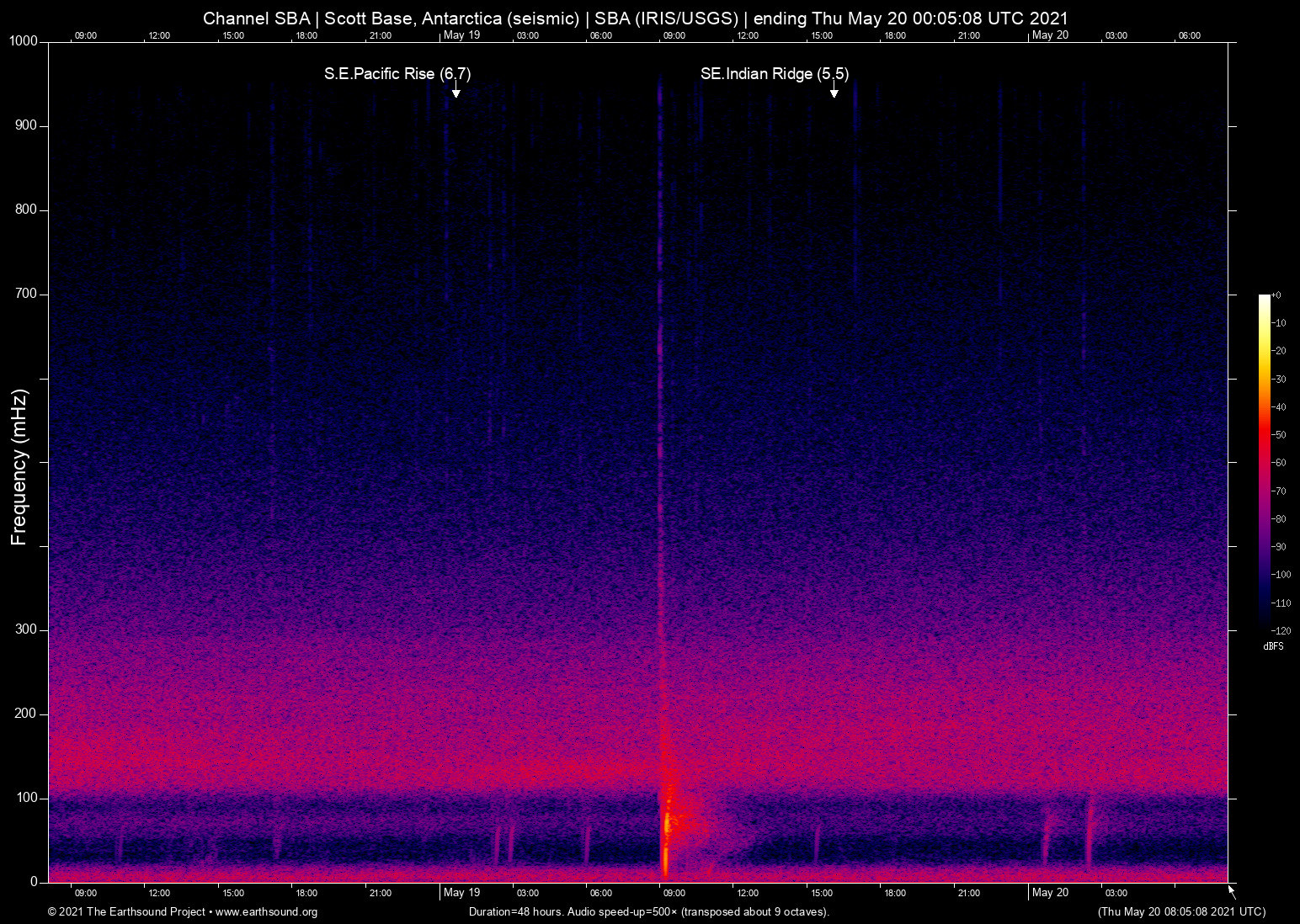Click the cursor arrow near bottom right axis
Screen dimensions: 1300x924
[1230, 889]
